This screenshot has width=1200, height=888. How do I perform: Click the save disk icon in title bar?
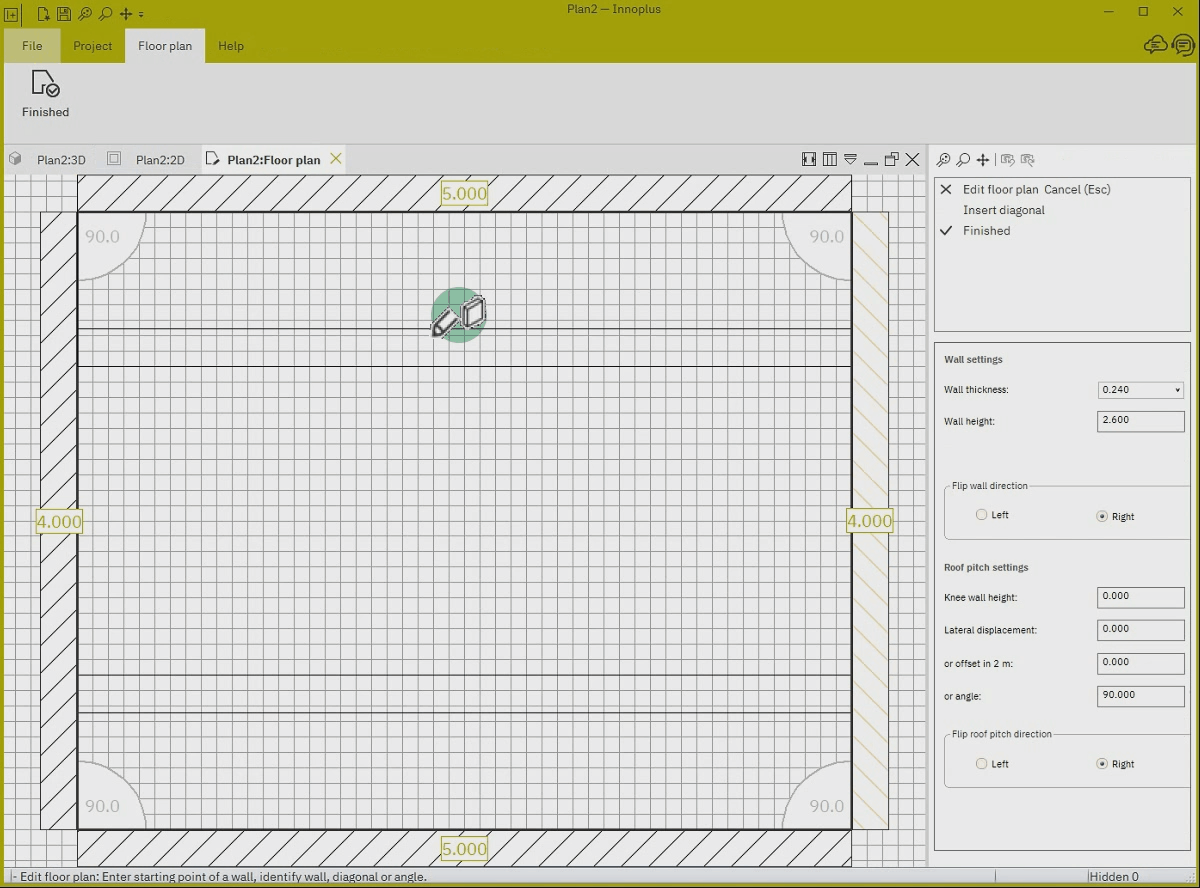pos(64,14)
